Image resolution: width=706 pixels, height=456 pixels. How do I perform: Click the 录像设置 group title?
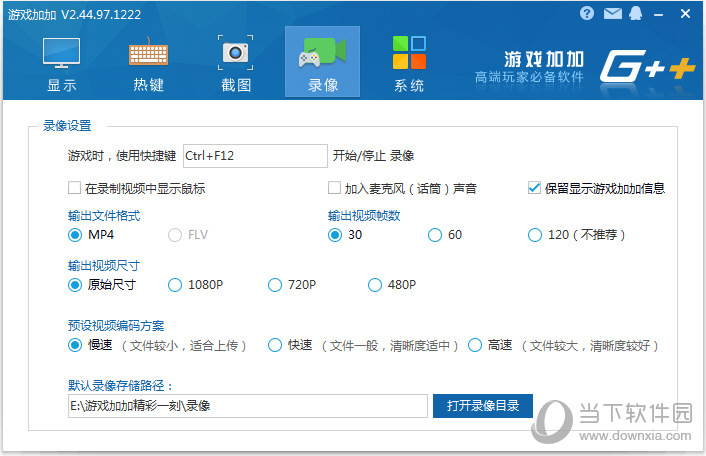pyautogui.click(x=67, y=126)
